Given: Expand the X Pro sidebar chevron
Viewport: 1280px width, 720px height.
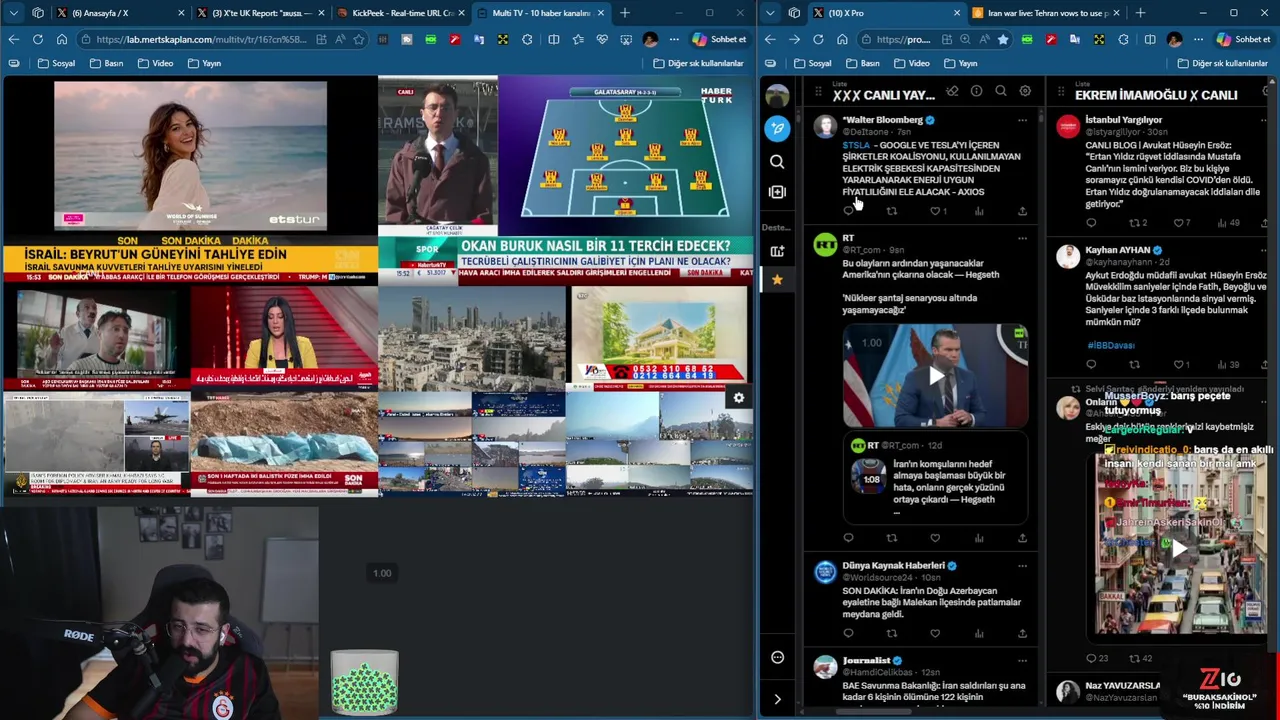Looking at the screenshot, I should point(777,699).
